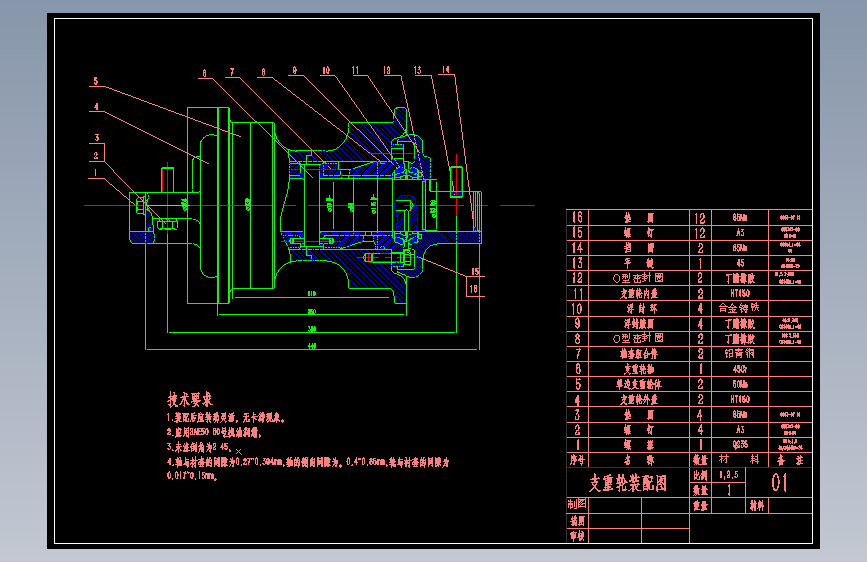Select the drawing number 01 in title block
This screenshot has width=867, height=562.
(779, 483)
